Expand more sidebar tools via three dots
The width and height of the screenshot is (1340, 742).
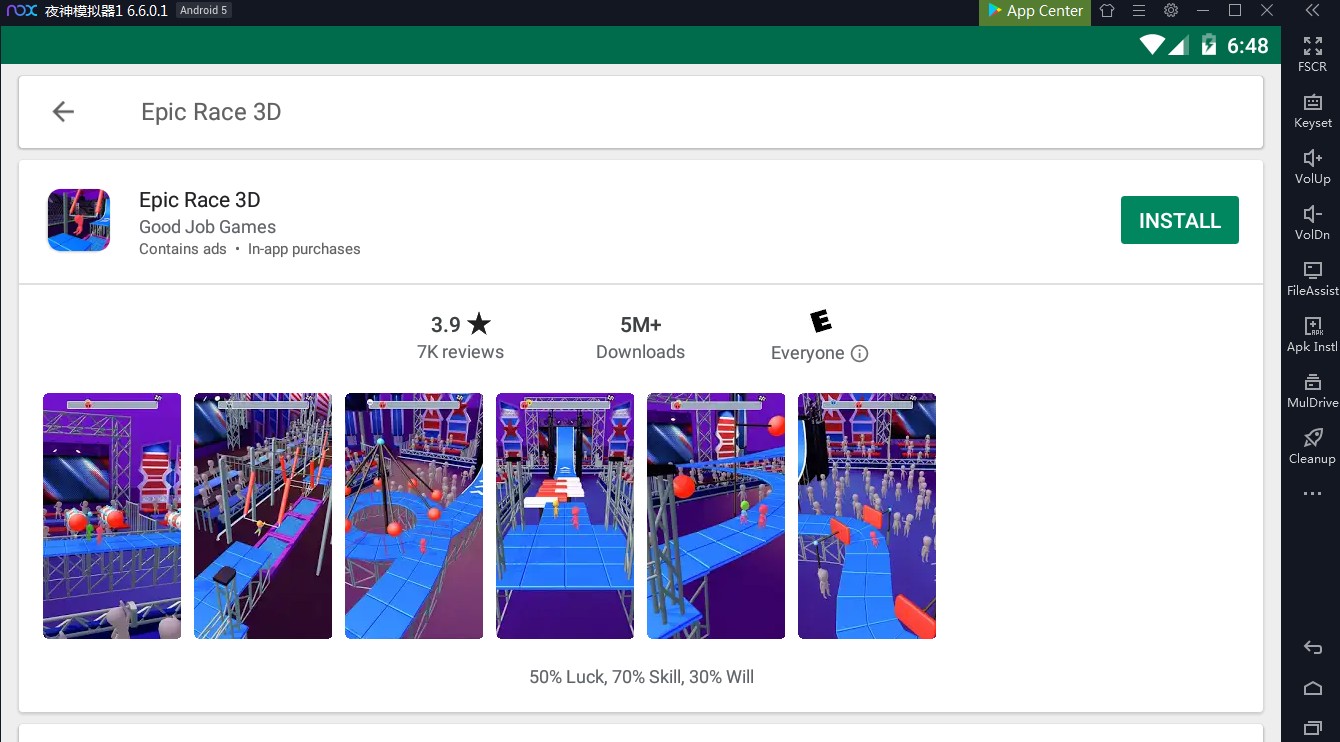(1312, 494)
